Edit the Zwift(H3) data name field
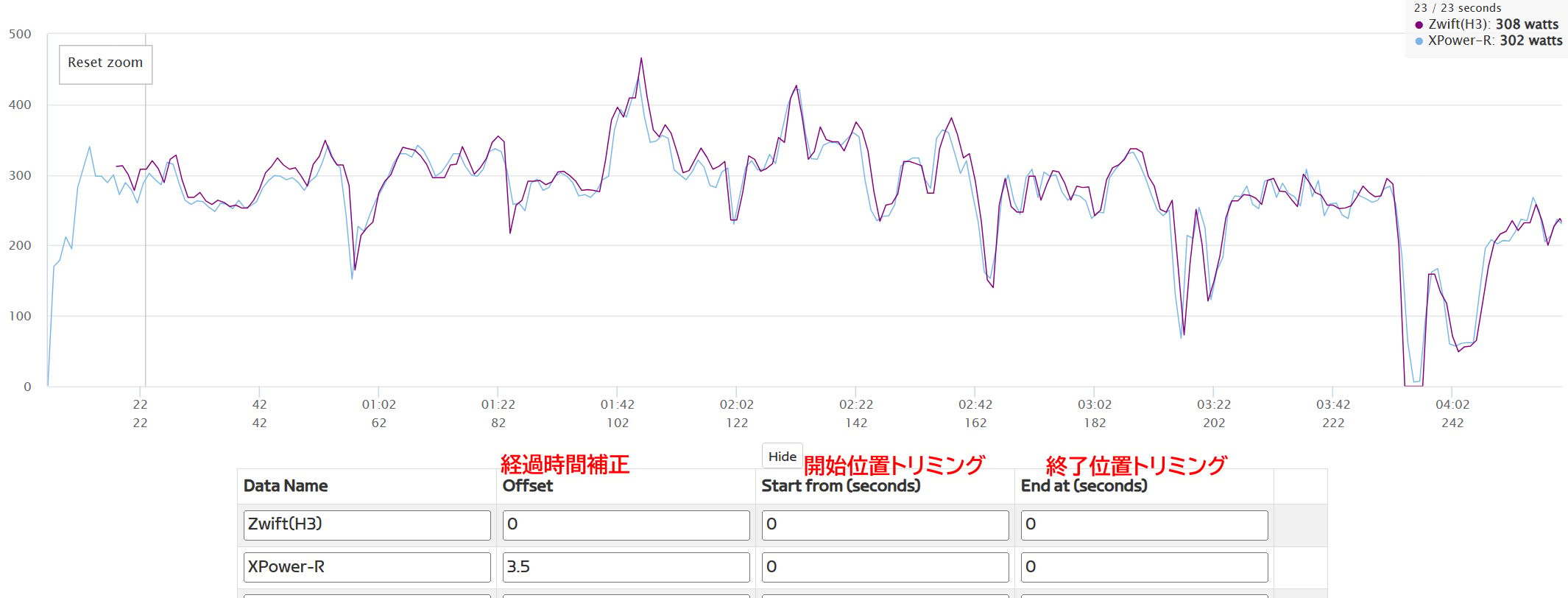This screenshot has width=1568, height=598. coord(367,525)
